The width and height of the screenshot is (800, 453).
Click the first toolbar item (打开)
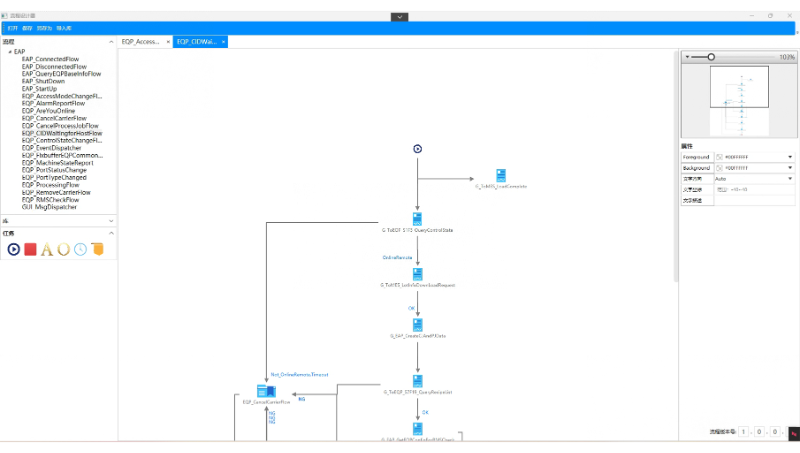pyautogui.click(x=13, y=28)
